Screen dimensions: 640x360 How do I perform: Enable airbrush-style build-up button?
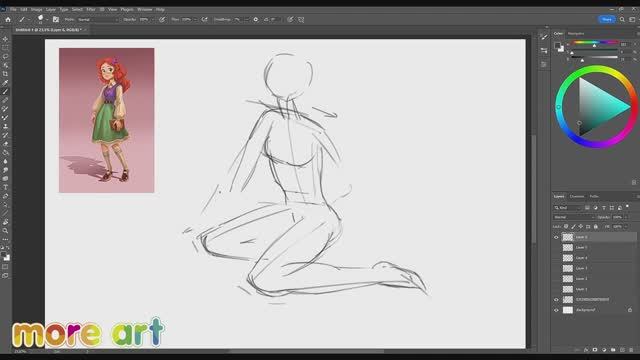(x=204, y=19)
